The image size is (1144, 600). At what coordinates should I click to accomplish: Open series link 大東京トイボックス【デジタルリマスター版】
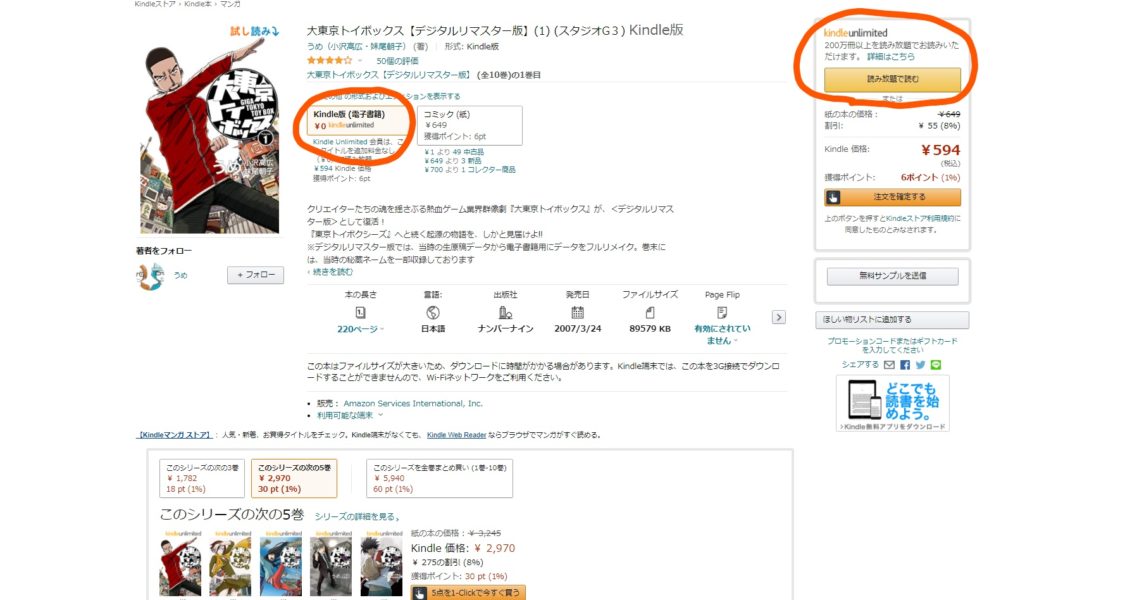(x=388, y=74)
